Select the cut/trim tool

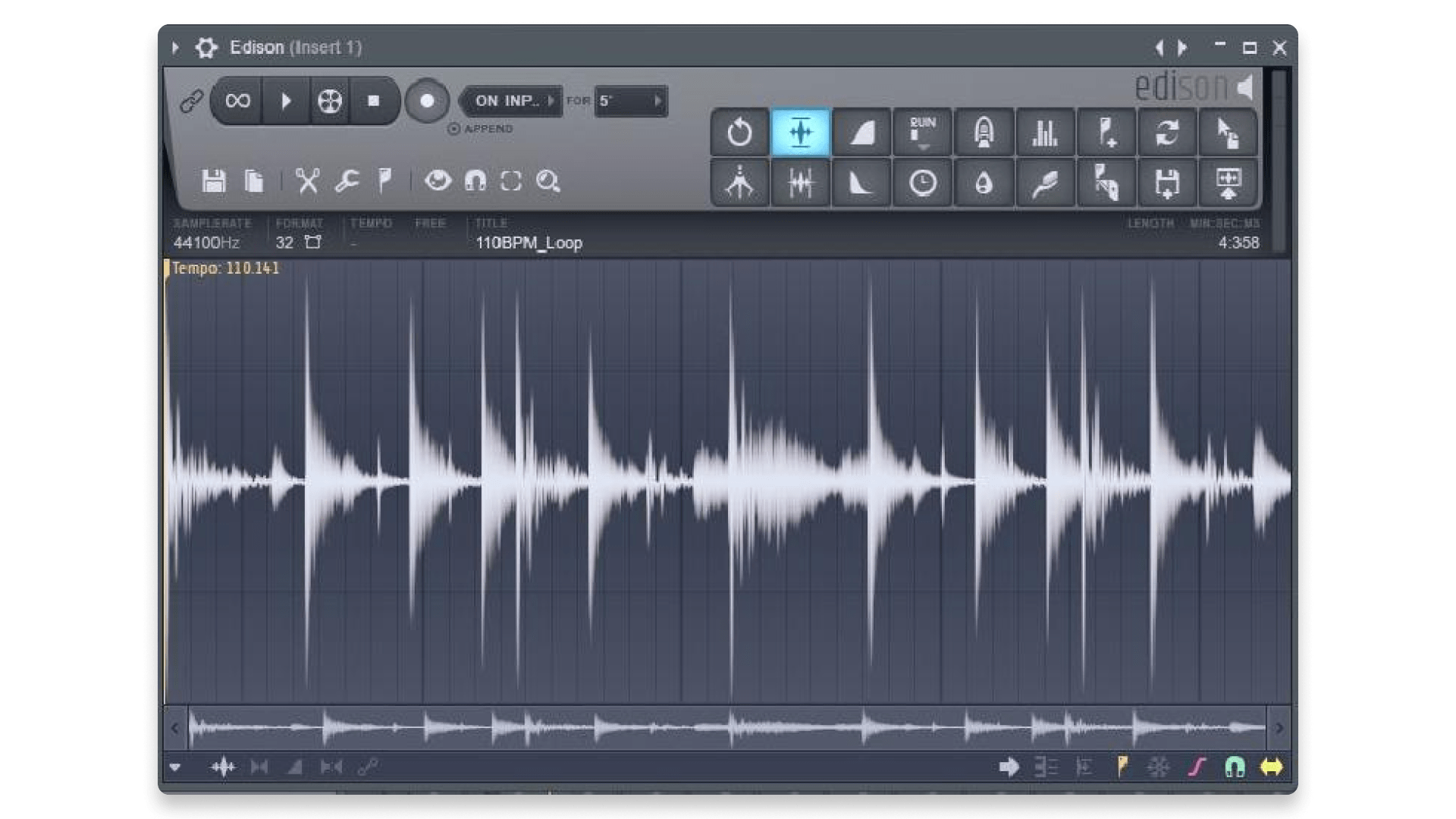pyautogui.click(x=310, y=180)
